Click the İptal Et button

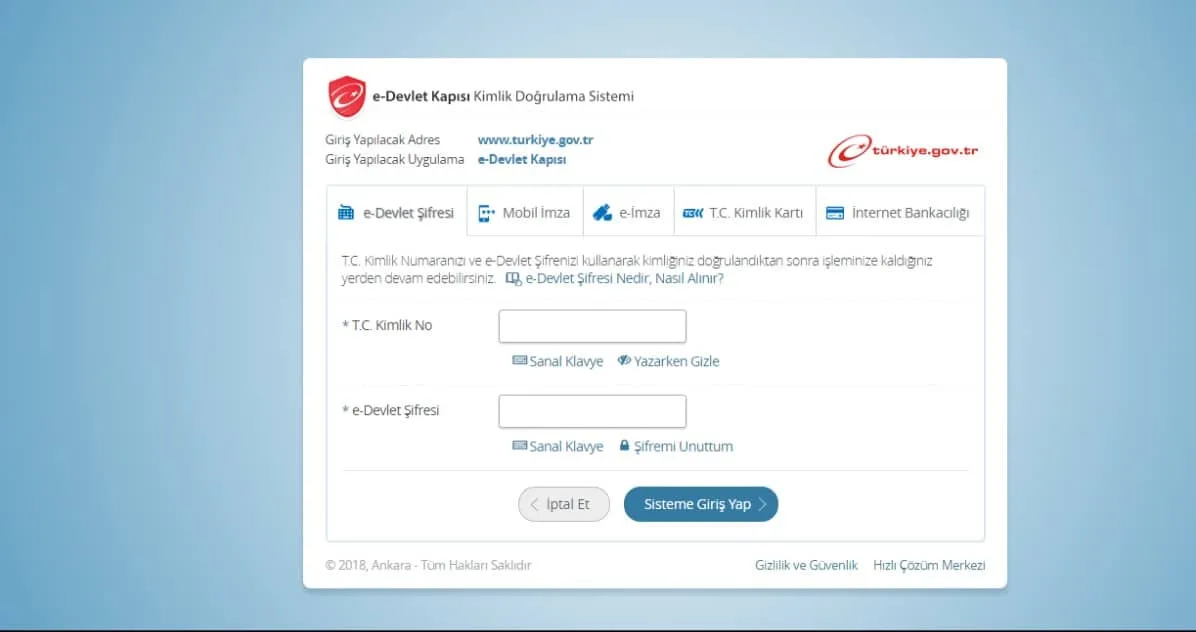[x=564, y=504]
